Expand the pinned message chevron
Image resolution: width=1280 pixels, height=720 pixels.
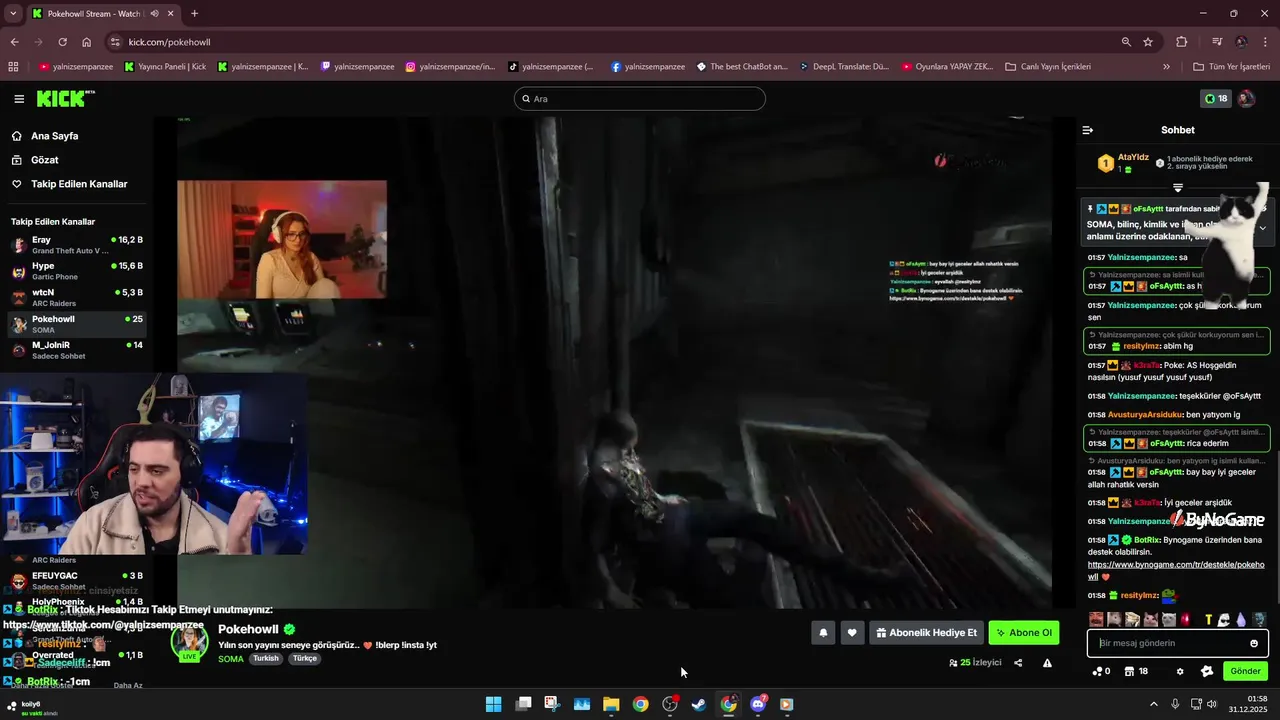tap(1262, 228)
